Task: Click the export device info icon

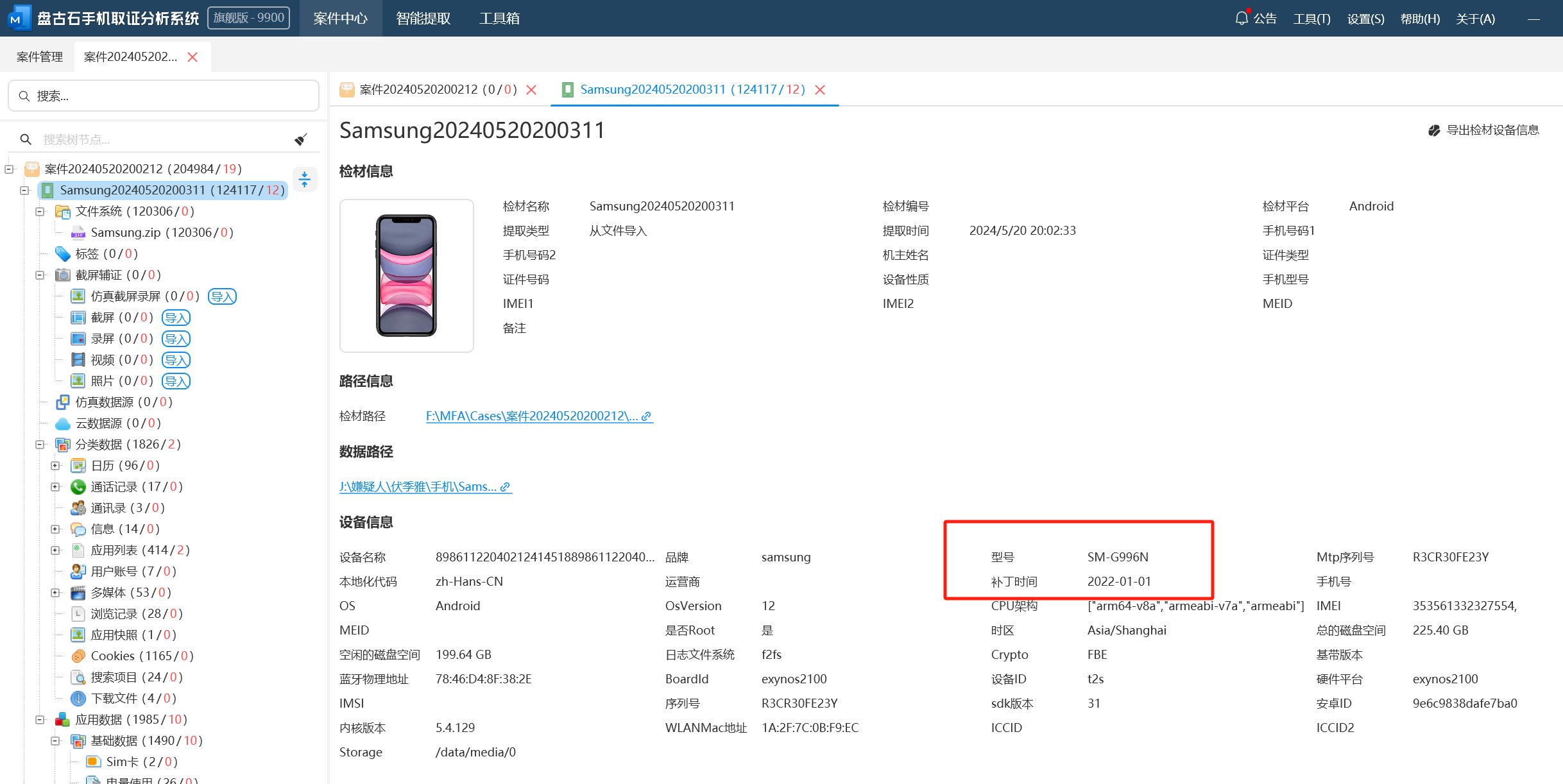Action: [x=1434, y=130]
